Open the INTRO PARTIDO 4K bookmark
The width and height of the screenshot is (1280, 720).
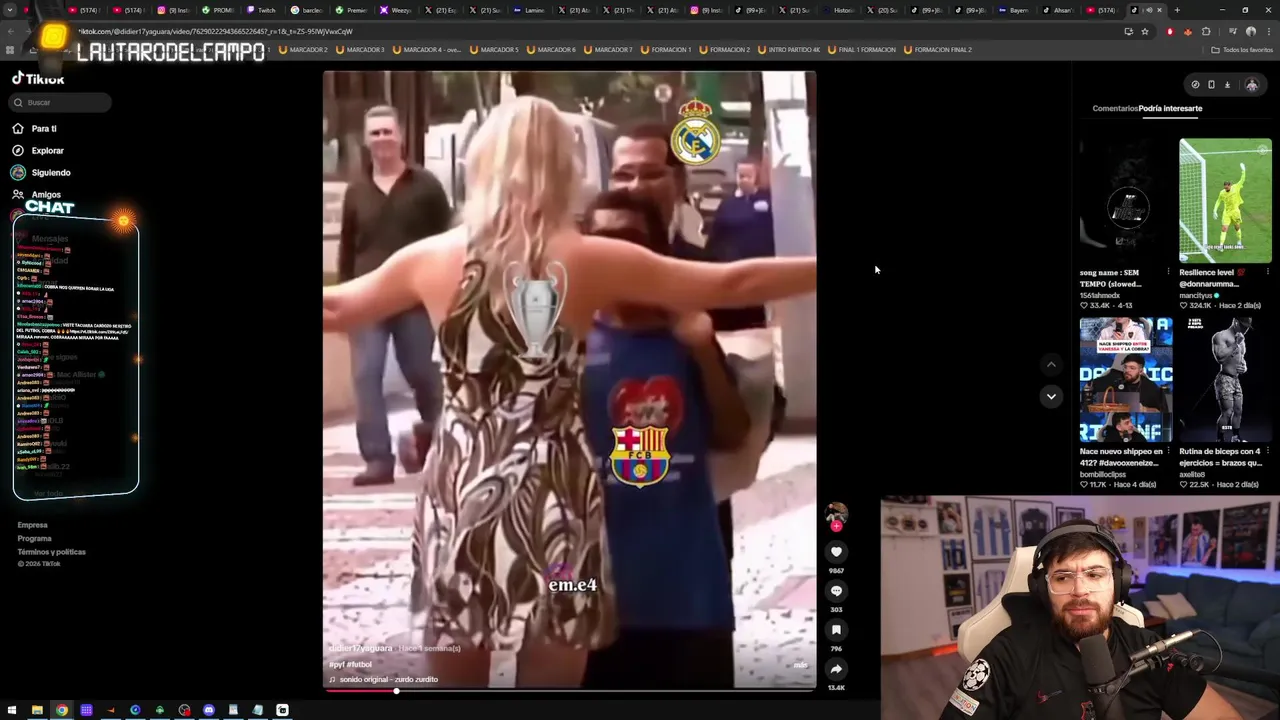(x=790, y=49)
